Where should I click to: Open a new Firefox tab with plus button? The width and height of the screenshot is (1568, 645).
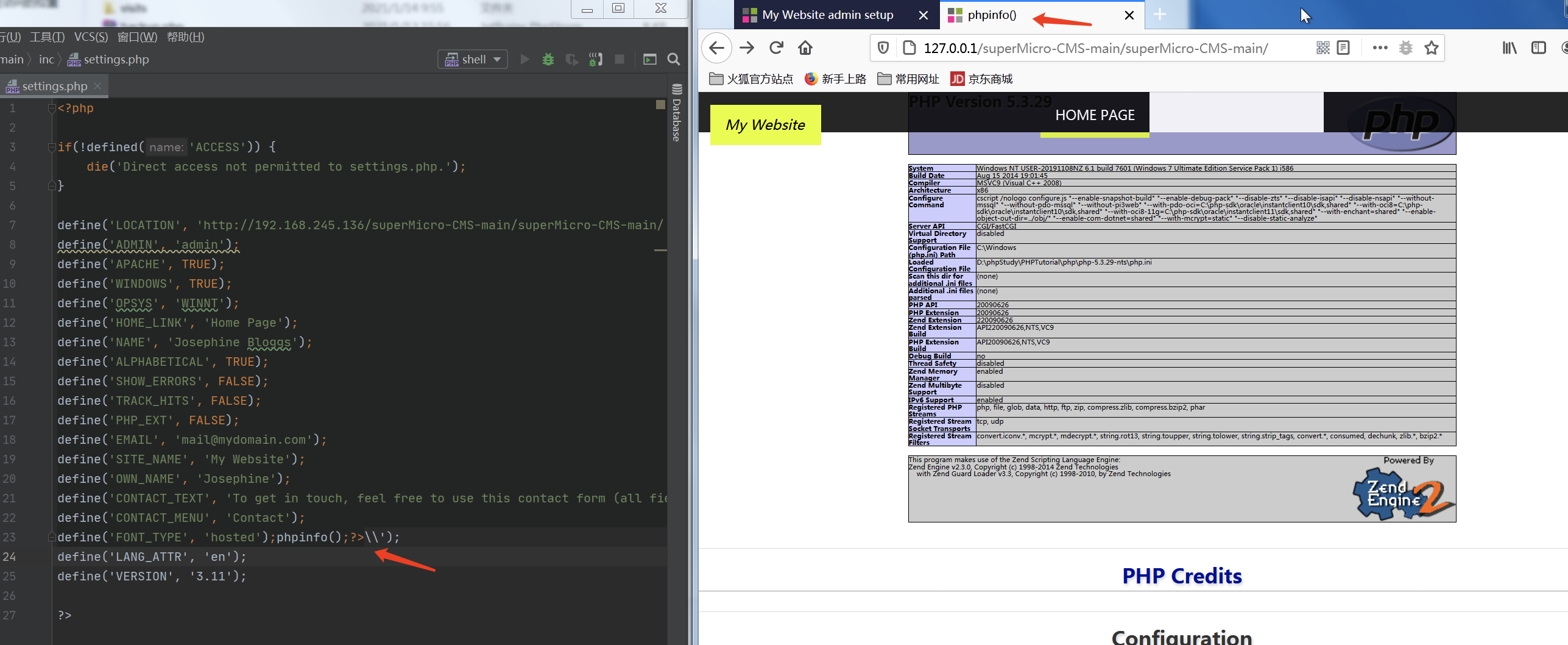point(1160,15)
